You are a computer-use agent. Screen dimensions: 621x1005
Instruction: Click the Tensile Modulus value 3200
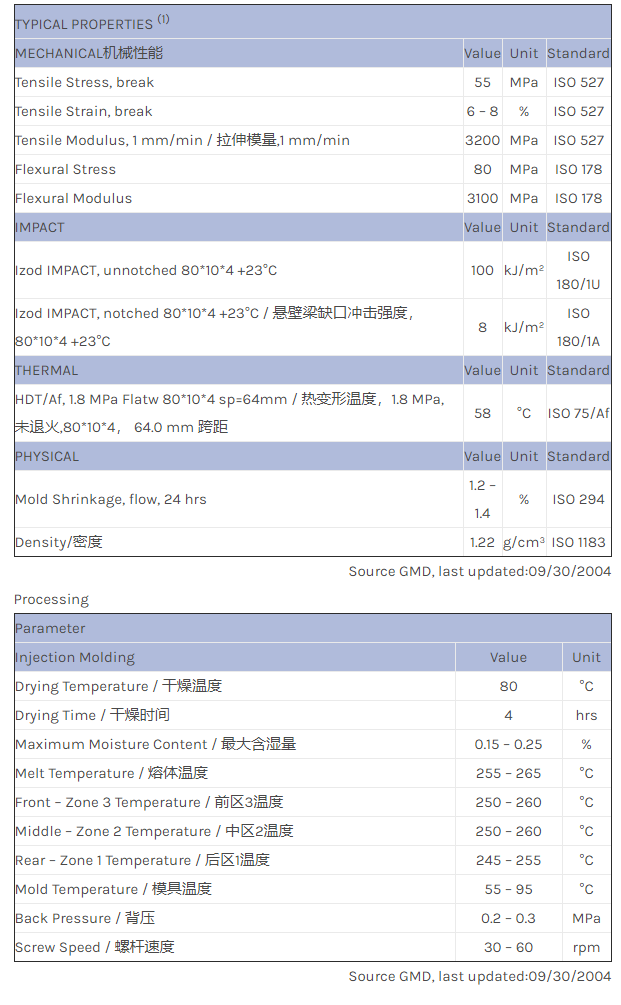[x=482, y=140]
